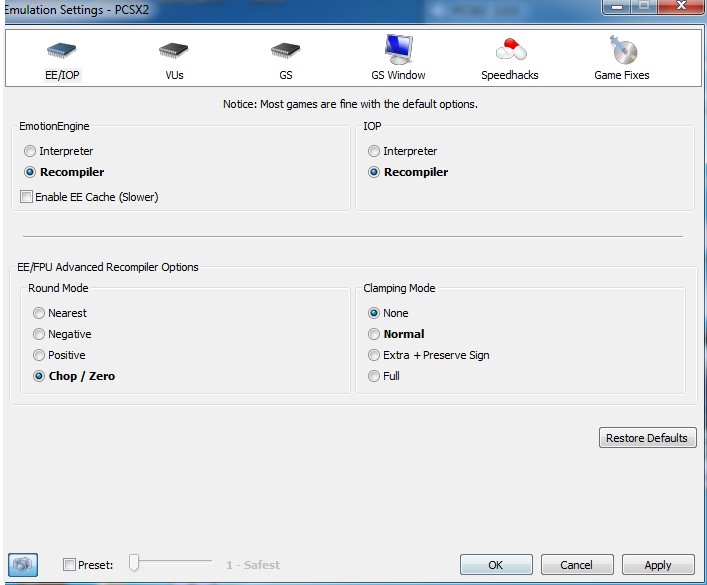
Task: Set Round Mode to Negative
Action: pos(39,334)
